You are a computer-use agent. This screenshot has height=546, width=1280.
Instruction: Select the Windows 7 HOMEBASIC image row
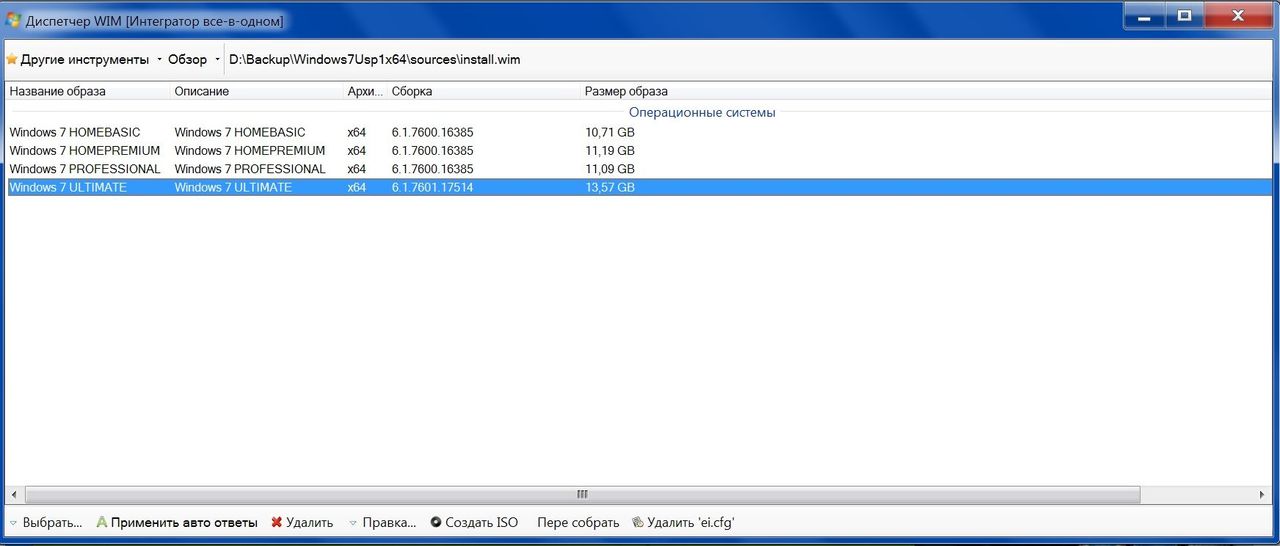click(x=75, y=132)
